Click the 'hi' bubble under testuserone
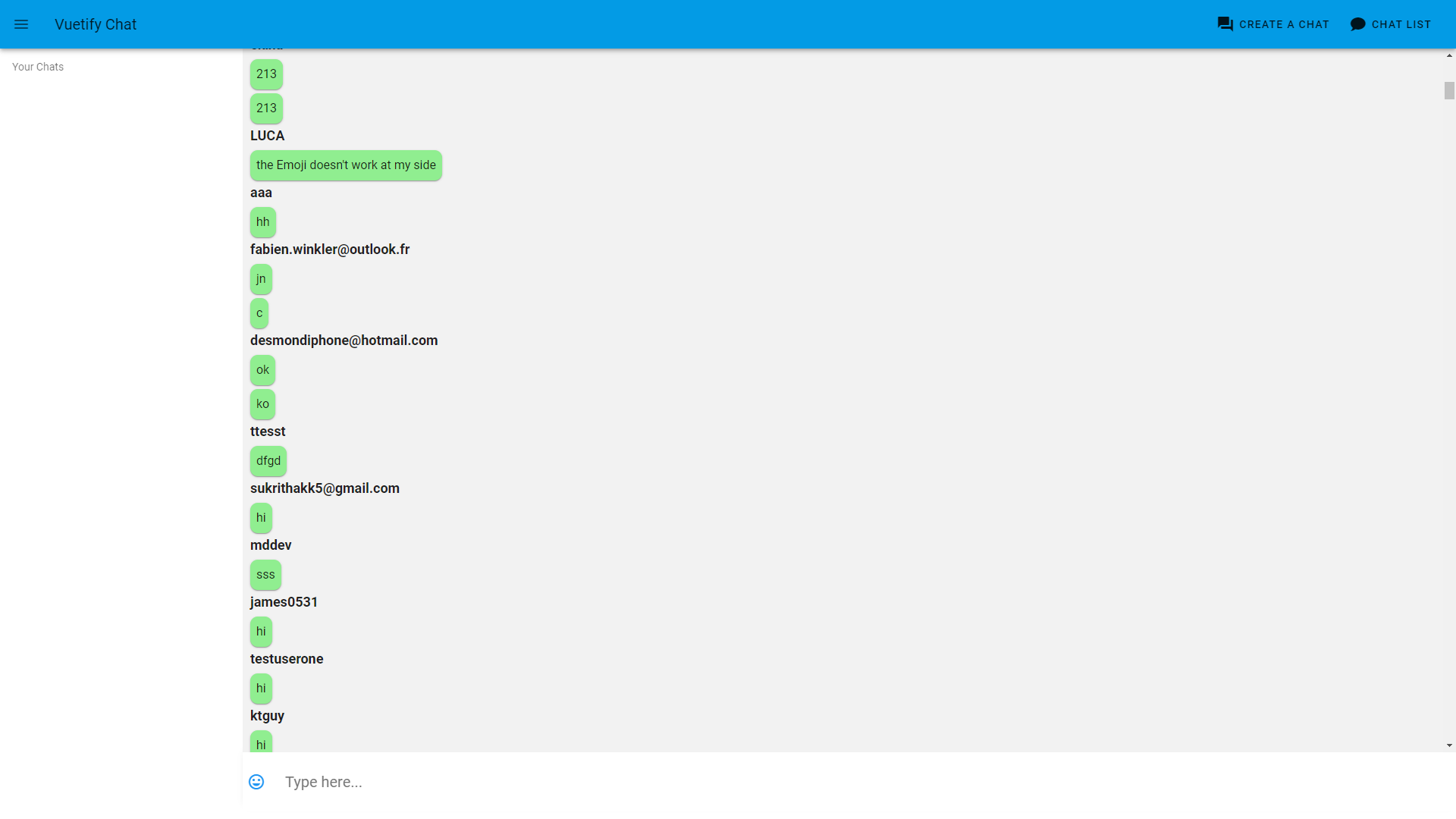 point(261,689)
